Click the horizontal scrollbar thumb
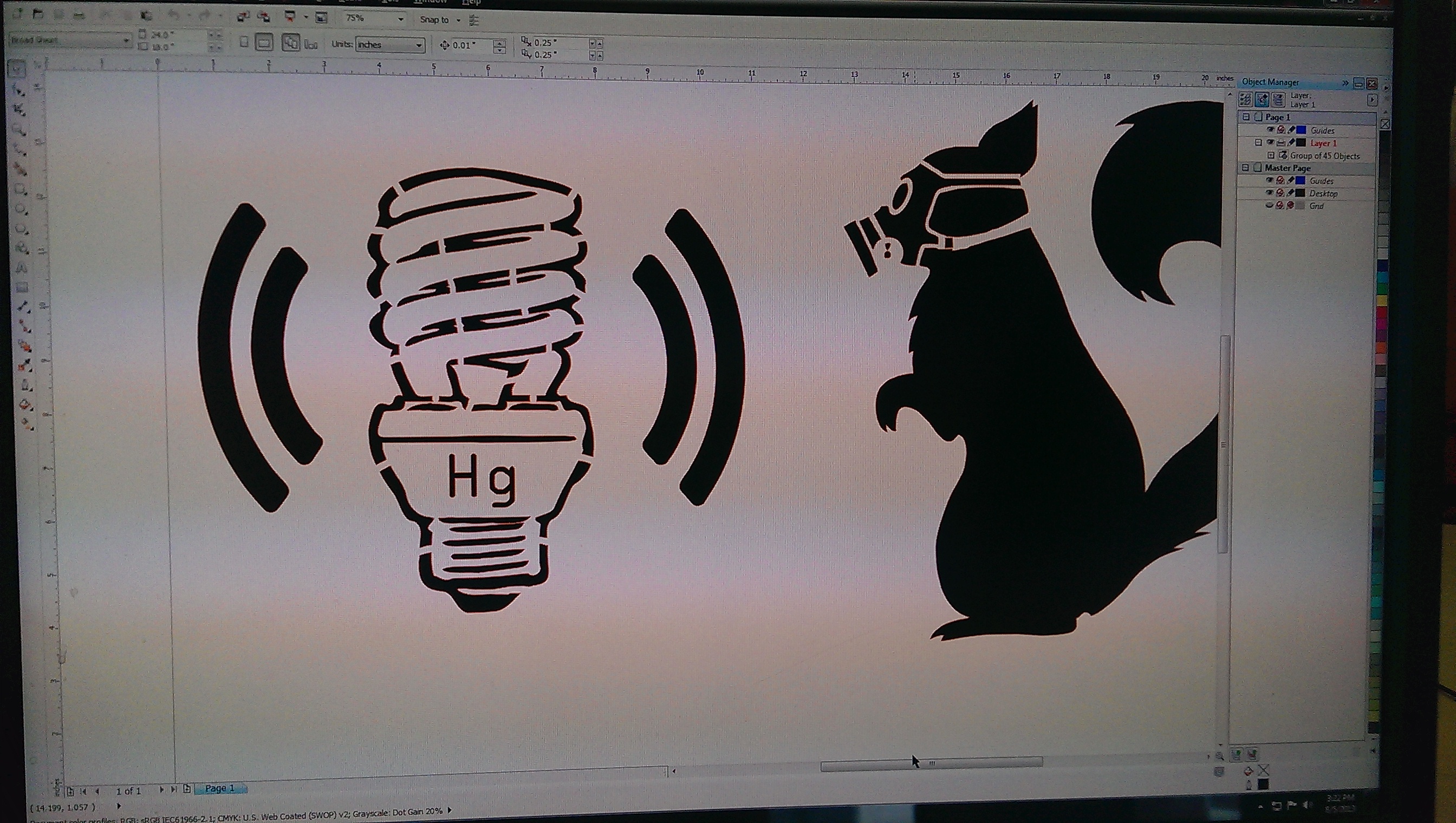Image resolution: width=1456 pixels, height=823 pixels. pos(932,763)
